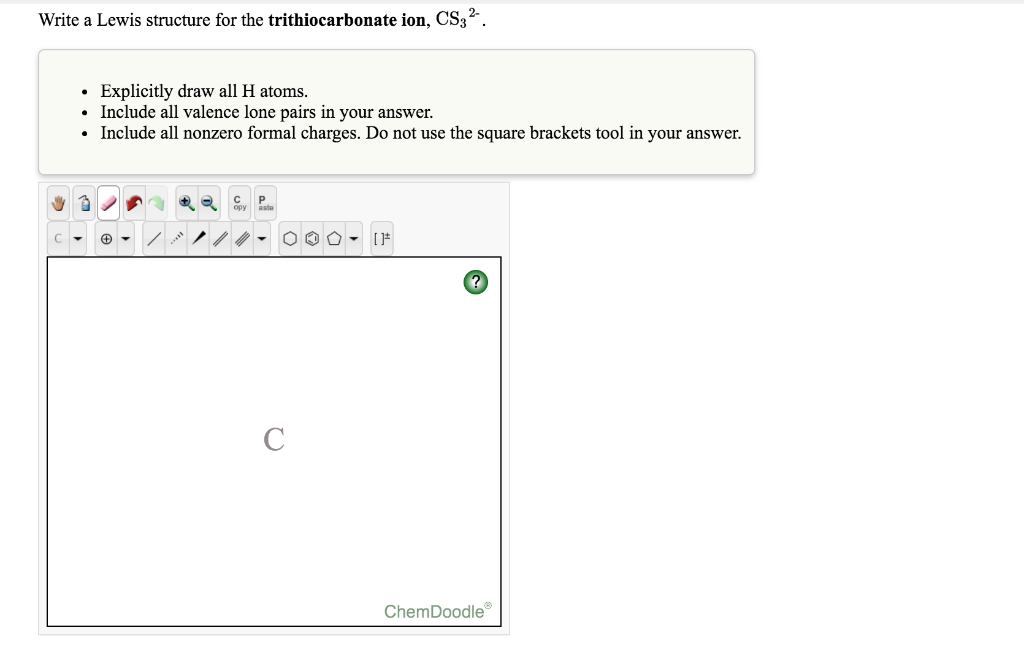Zoom in with the plus magnifier
Screen dimensions: 1024x671
coord(187,203)
